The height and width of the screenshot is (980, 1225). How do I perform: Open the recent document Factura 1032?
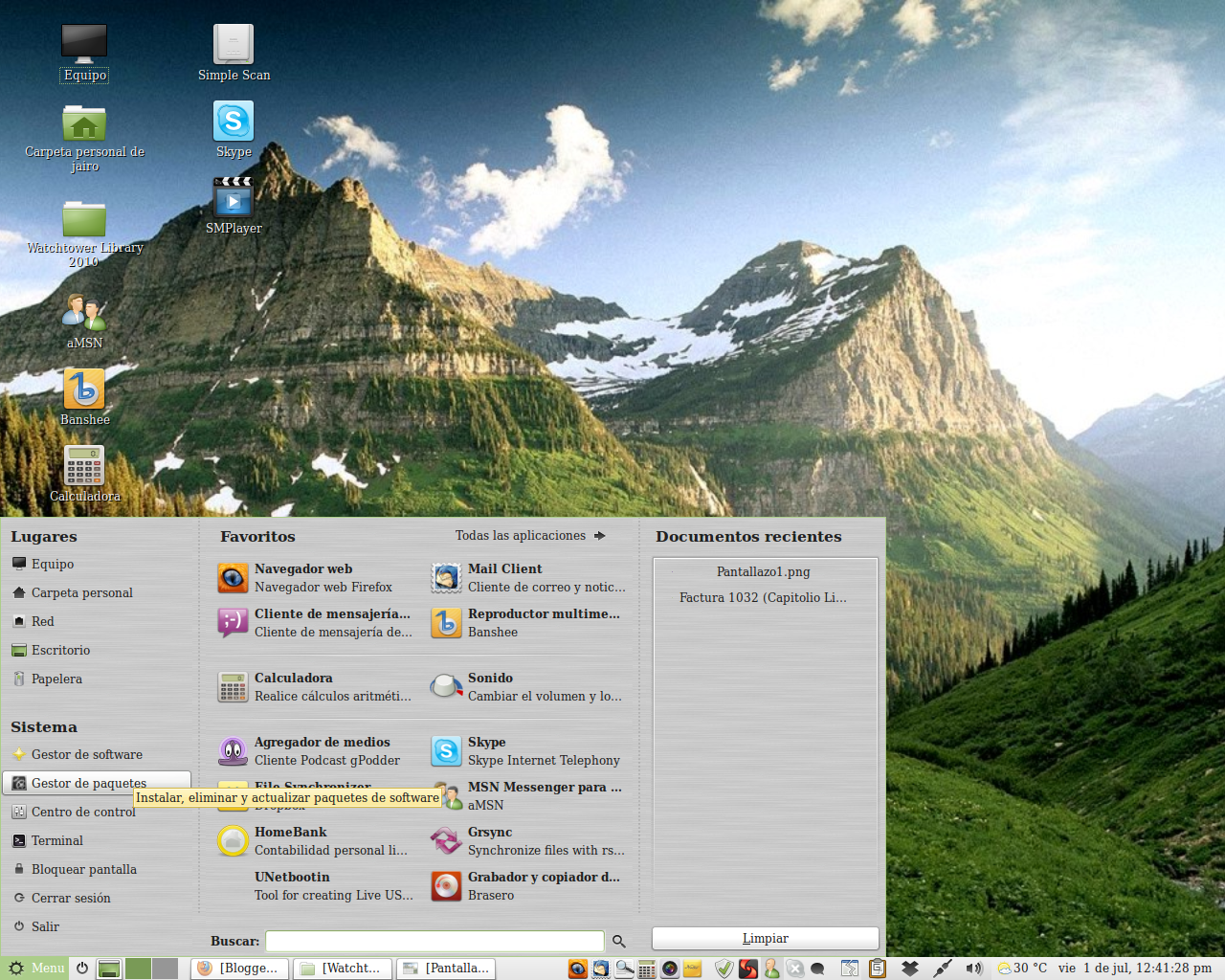pos(763,597)
